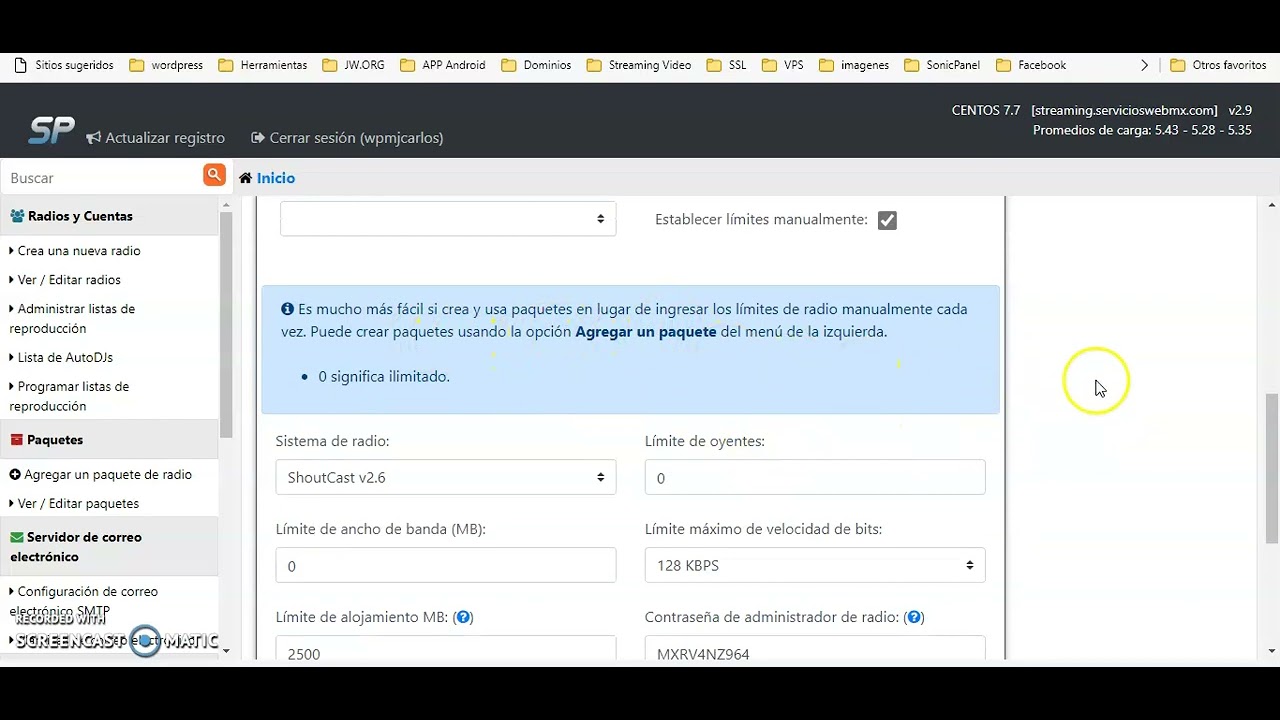Image resolution: width=1280 pixels, height=720 pixels.
Task: Click the orange search icon button
Action: (x=214, y=175)
